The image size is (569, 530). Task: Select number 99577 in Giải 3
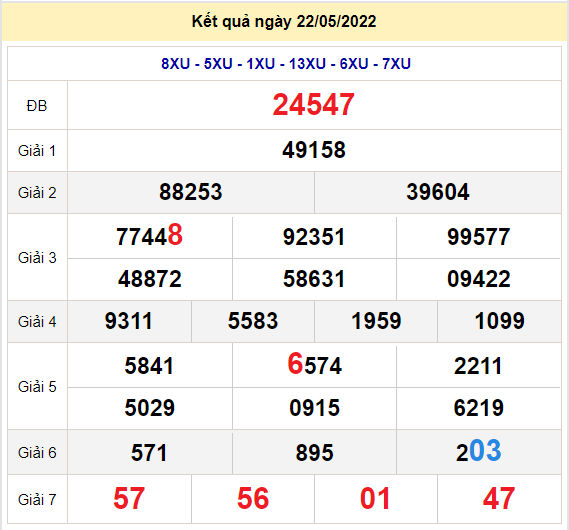tap(479, 237)
